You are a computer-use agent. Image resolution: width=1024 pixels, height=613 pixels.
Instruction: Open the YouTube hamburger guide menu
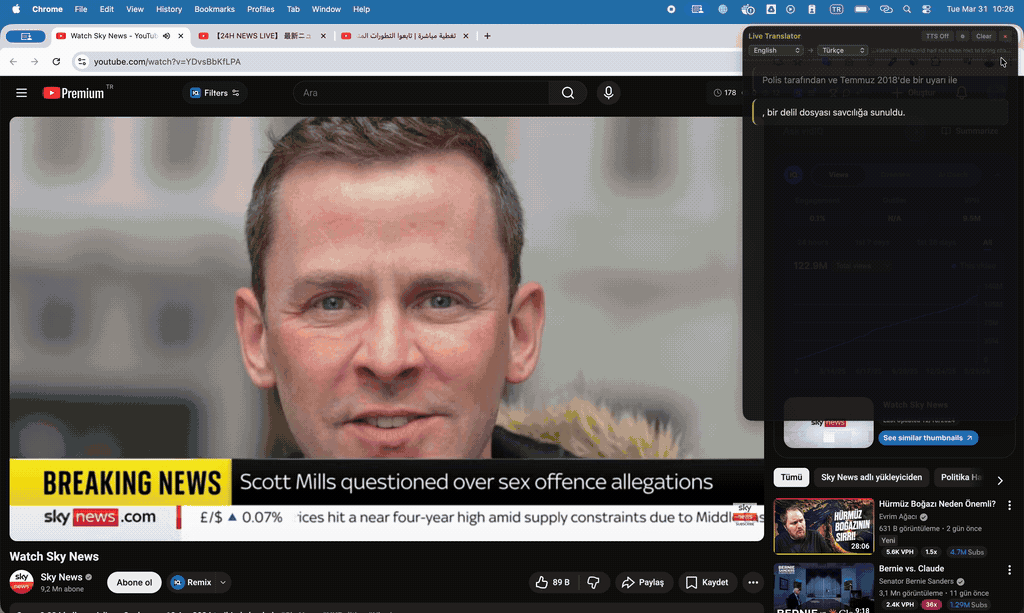tap(22, 93)
